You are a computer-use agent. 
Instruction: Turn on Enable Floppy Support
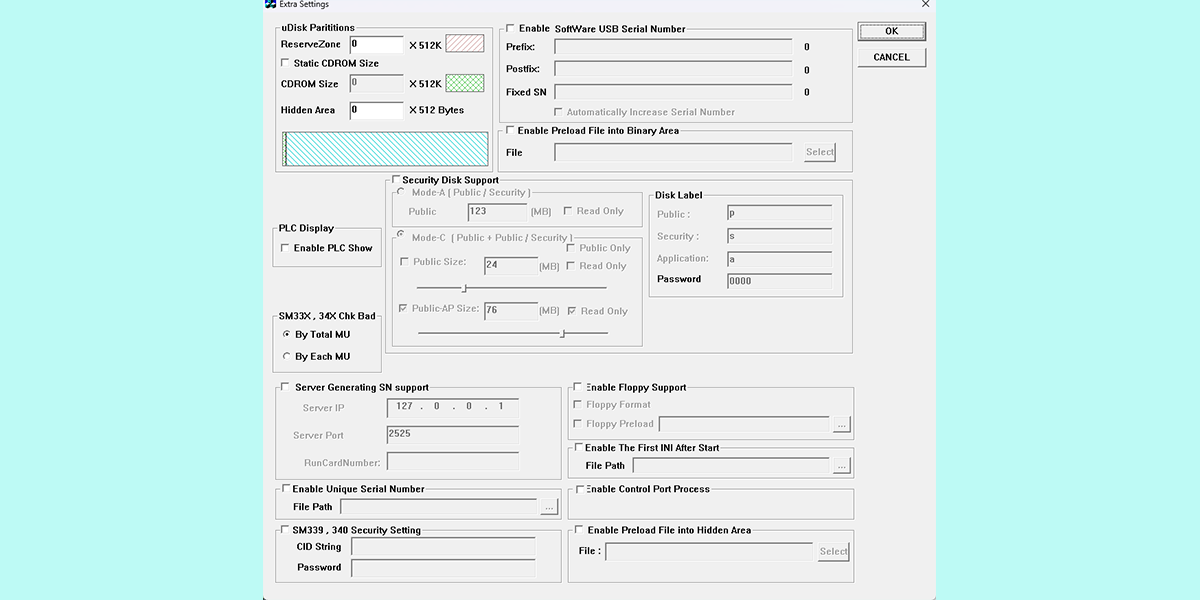point(577,387)
